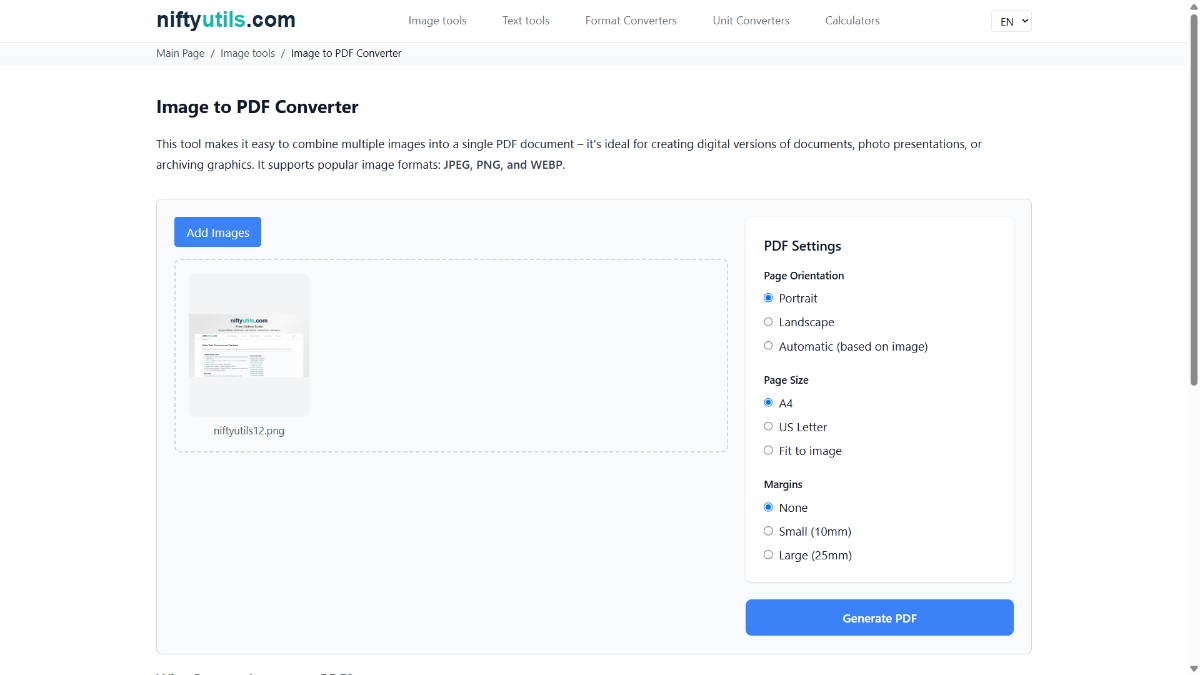This screenshot has width=1200, height=675.
Task: Click the Image tools breadcrumb link
Action: (247, 53)
